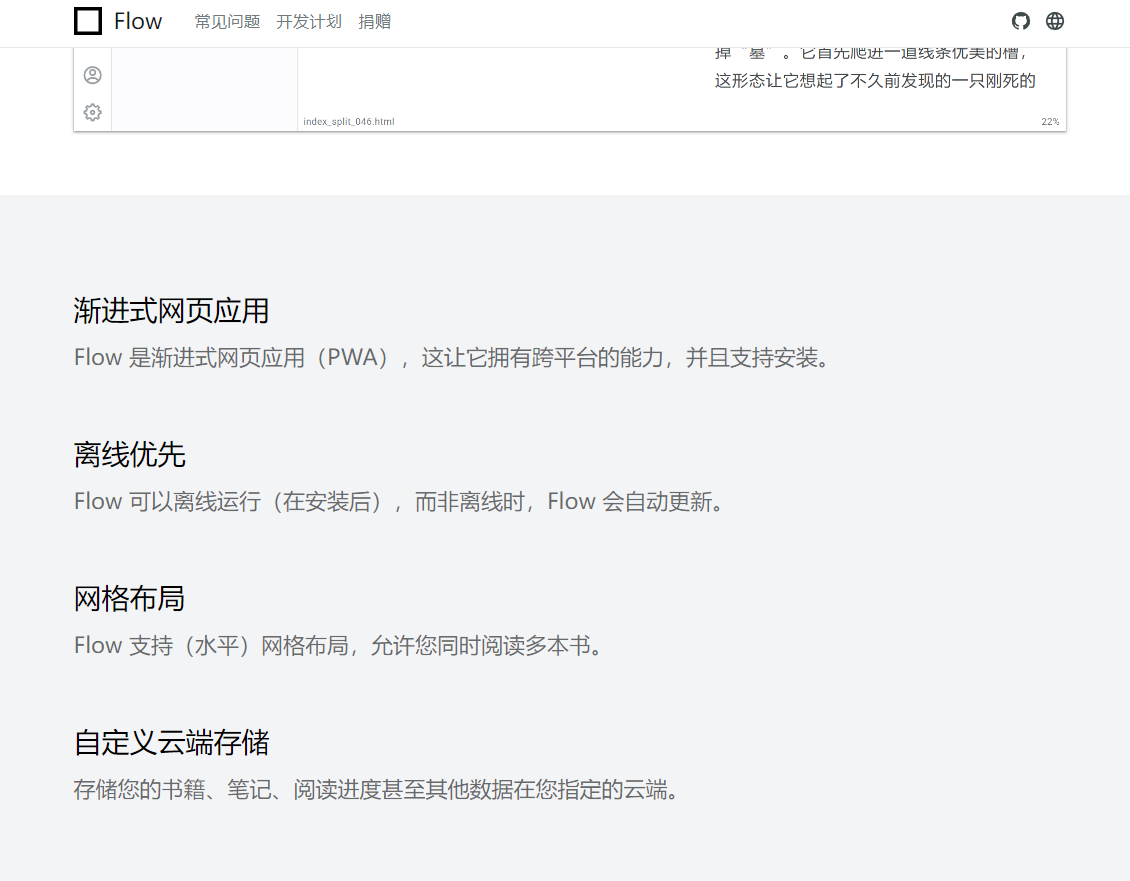Click the 离线优先 heading

(130, 455)
